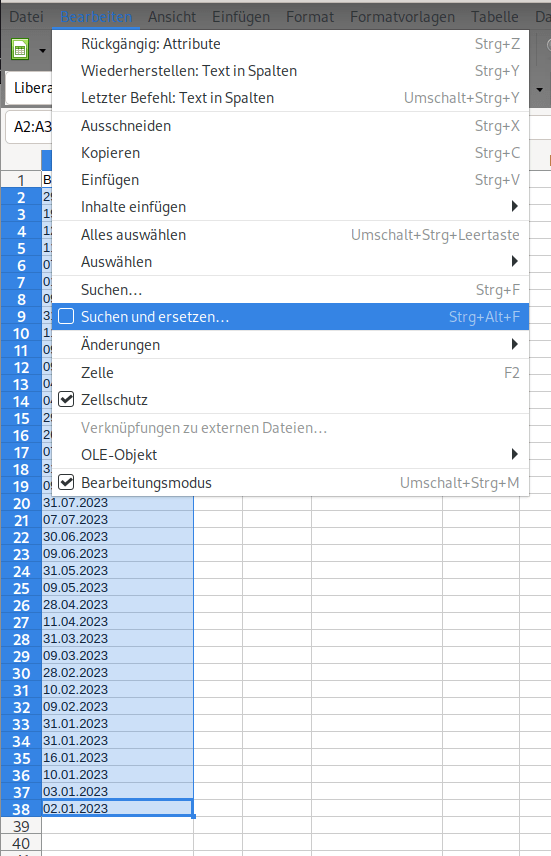Choose Wiederherstellen: Text in Spalten
The height and width of the screenshot is (856, 551).
[x=291, y=71]
